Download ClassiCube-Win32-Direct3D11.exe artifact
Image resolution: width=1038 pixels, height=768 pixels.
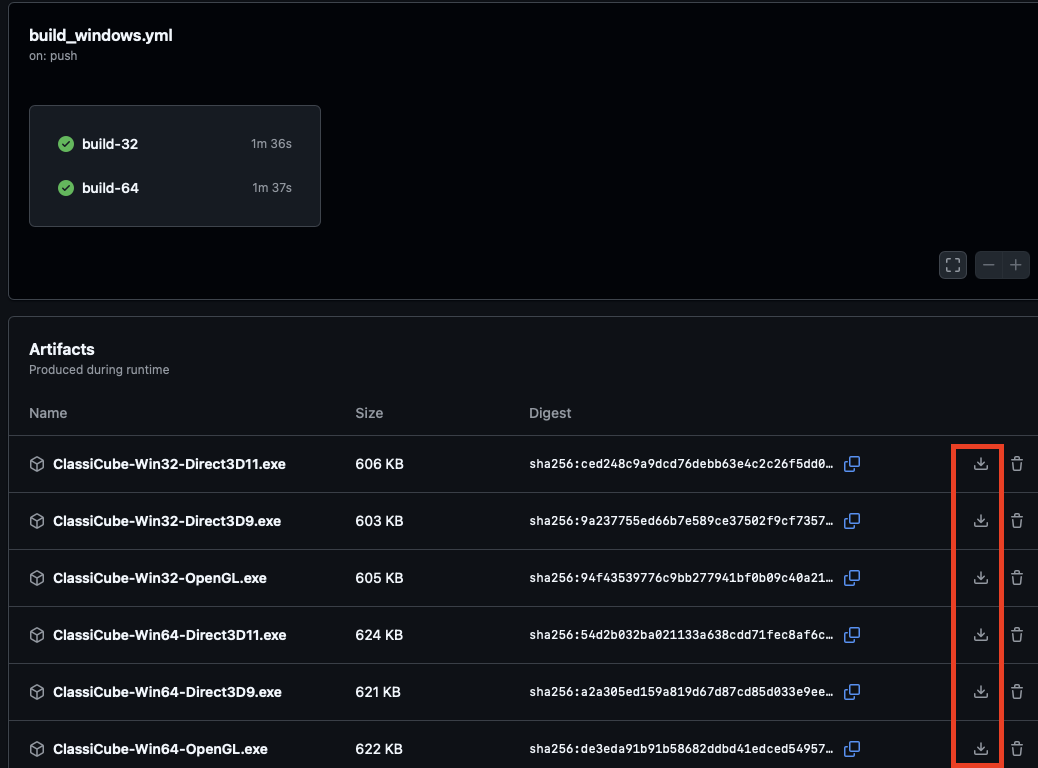980,464
